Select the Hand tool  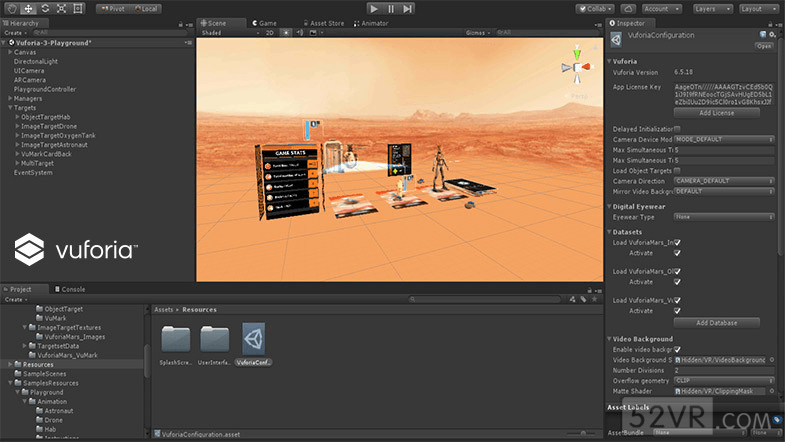(12, 9)
